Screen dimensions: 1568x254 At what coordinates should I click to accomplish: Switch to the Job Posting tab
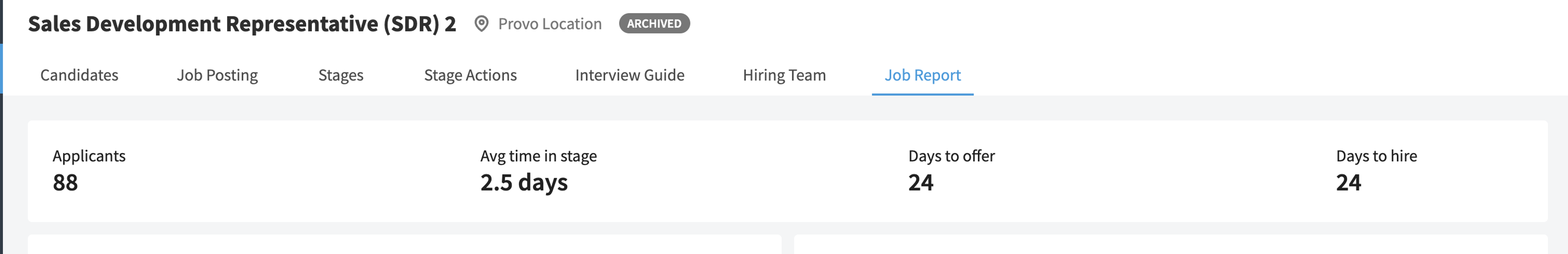(x=217, y=75)
